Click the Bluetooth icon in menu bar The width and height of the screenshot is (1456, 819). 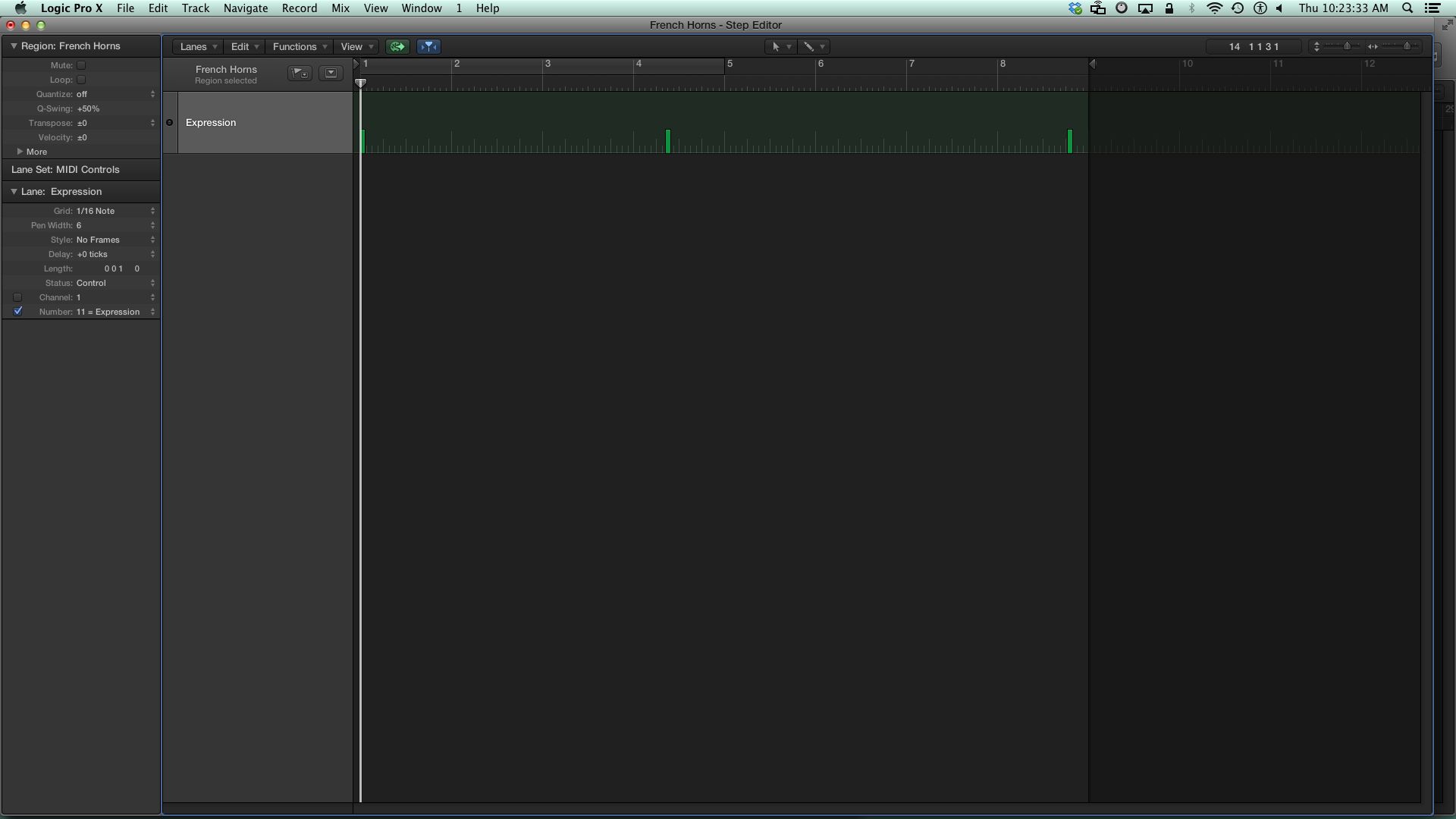[x=1191, y=8]
